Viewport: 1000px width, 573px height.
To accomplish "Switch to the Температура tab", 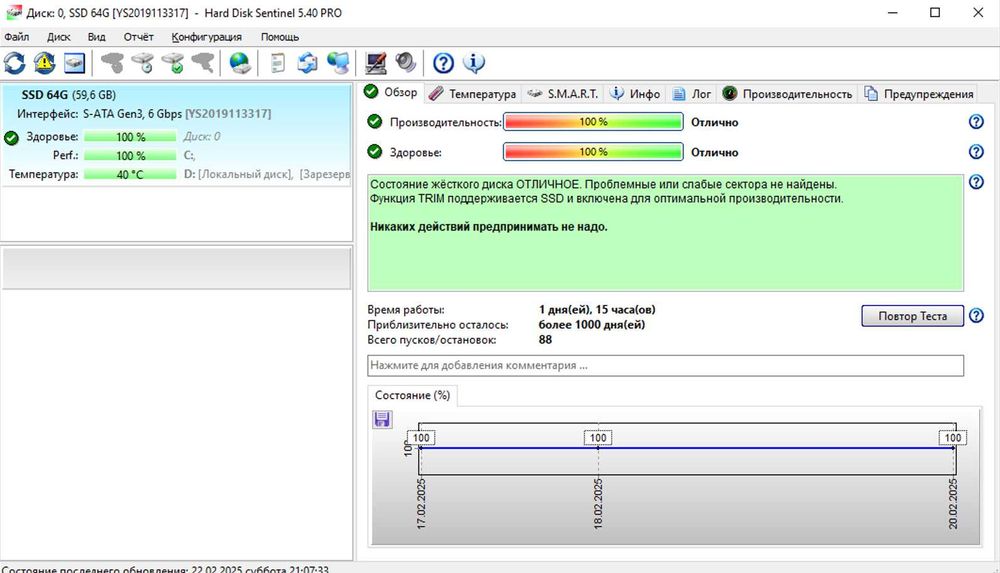I will (x=473, y=94).
